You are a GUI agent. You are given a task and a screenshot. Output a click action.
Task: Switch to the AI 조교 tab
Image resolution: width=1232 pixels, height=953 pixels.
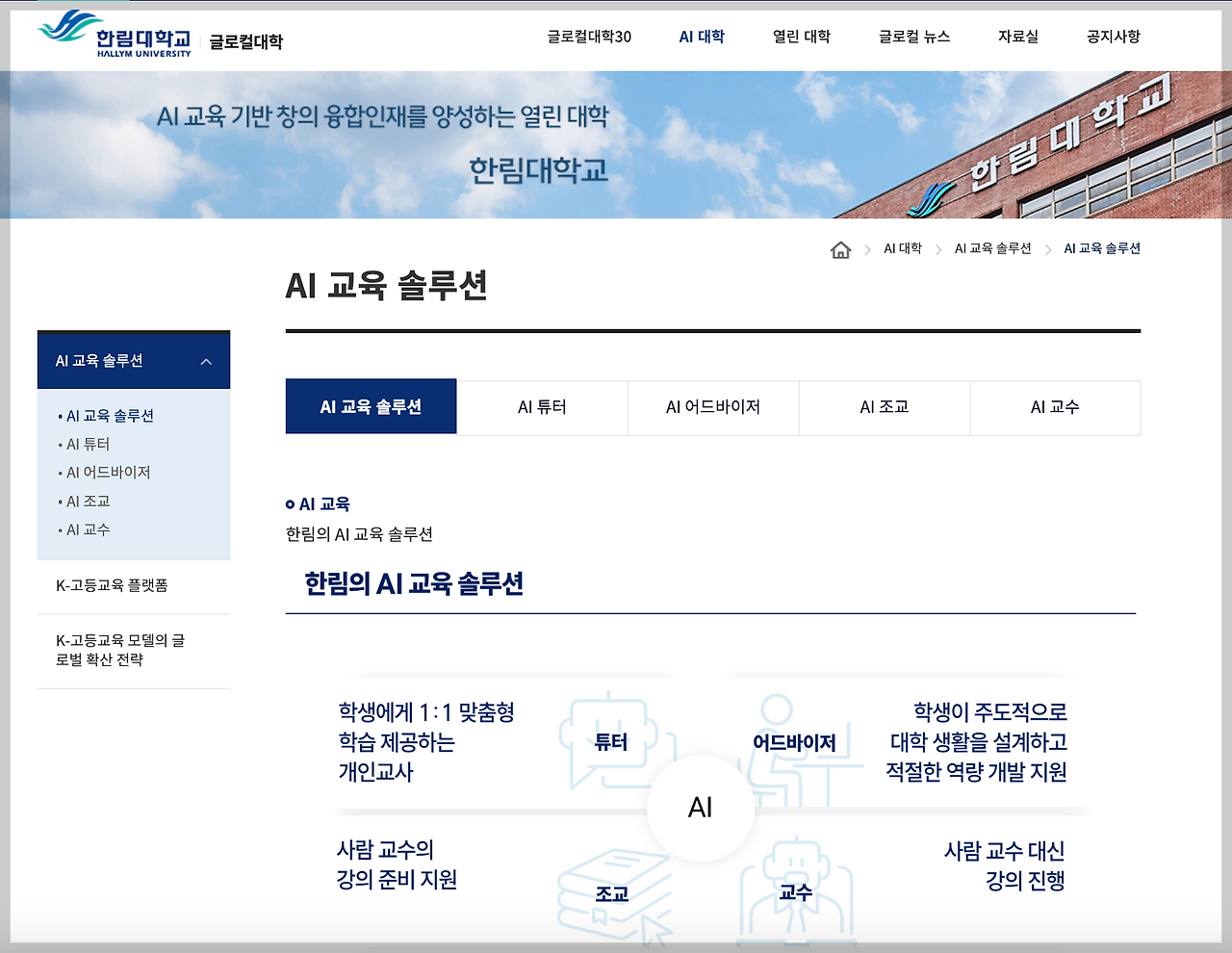884,407
